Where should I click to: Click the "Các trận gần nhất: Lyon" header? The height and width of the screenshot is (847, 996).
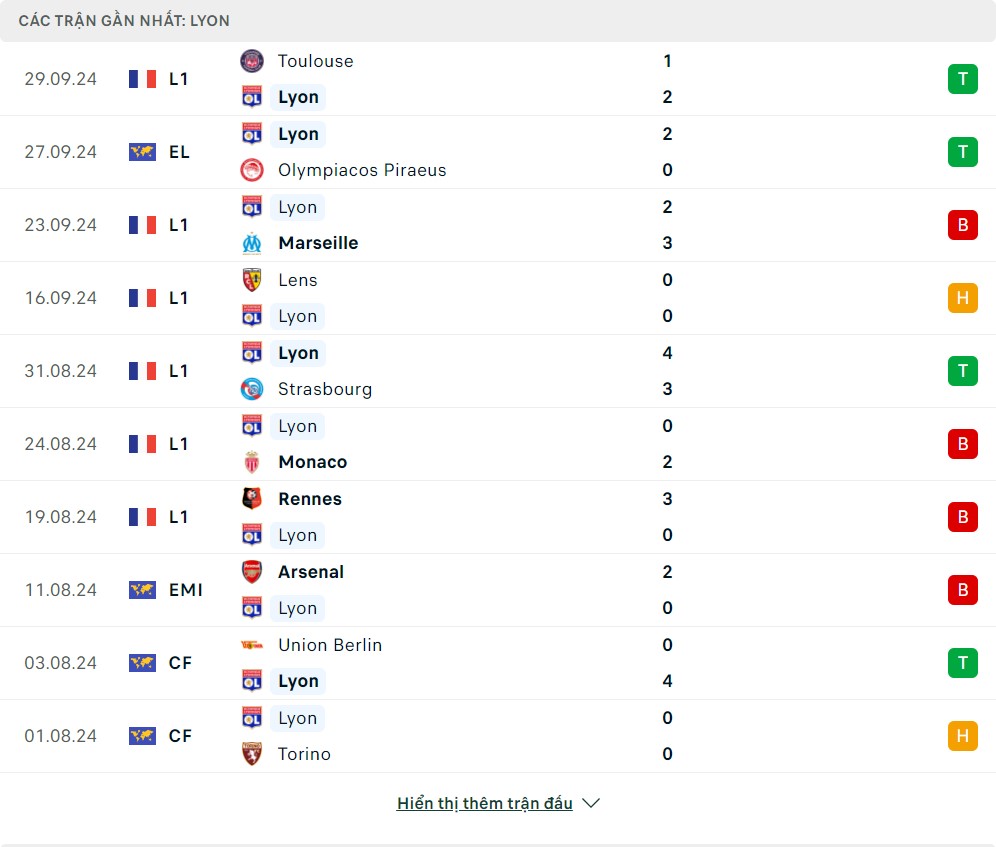[x=124, y=20]
